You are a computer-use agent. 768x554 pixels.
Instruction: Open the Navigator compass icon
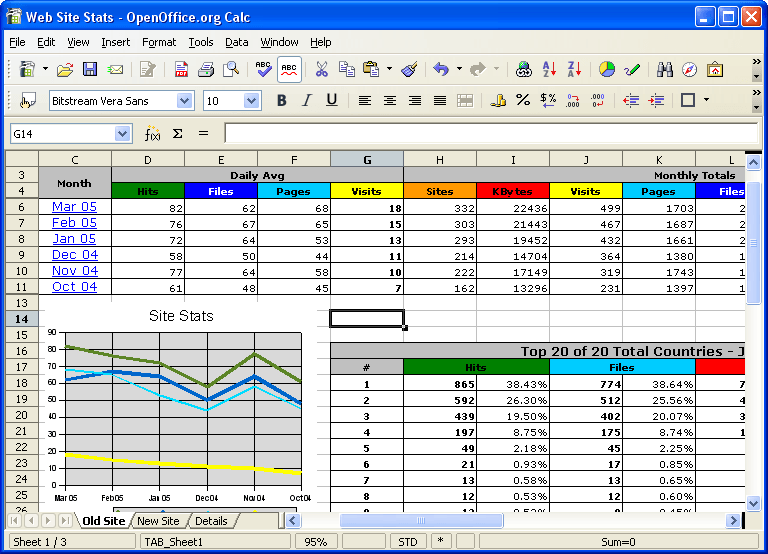tap(689, 69)
